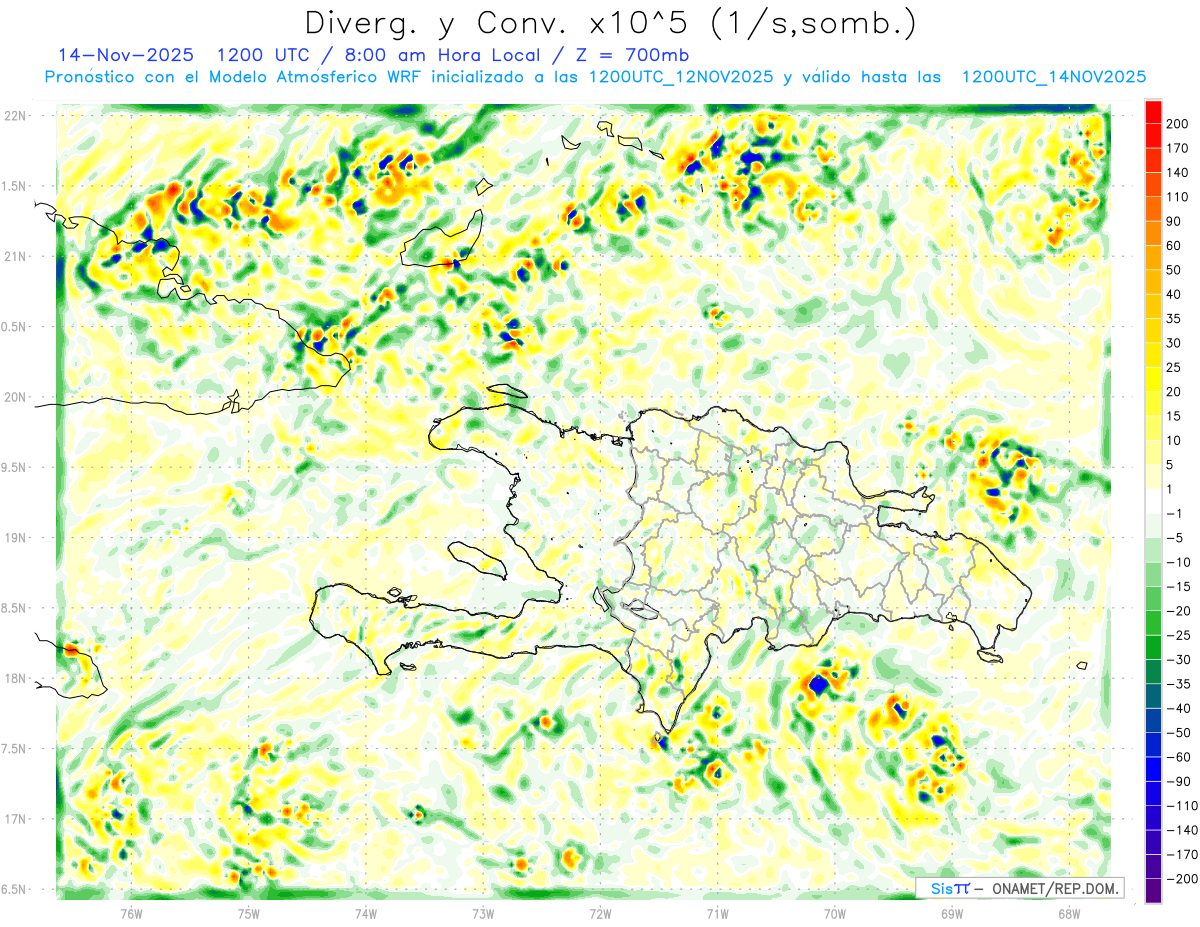Click the colorbar value -170
Viewport: 1200px width, 927px height.
tap(1182, 855)
